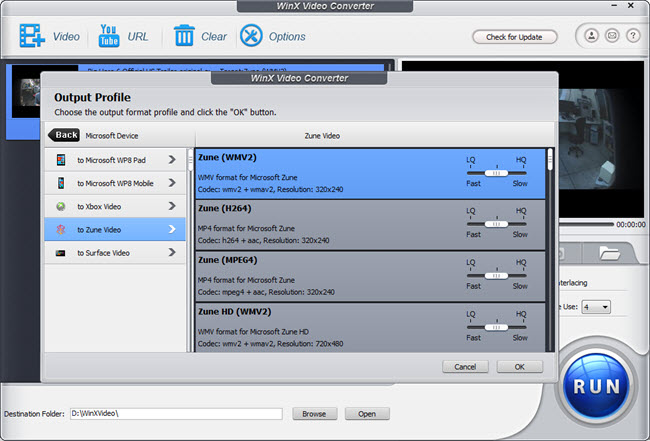Click Check for Update button
The width and height of the screenshot is (650, 441).
pyautogui.click(x=514, y=37)
